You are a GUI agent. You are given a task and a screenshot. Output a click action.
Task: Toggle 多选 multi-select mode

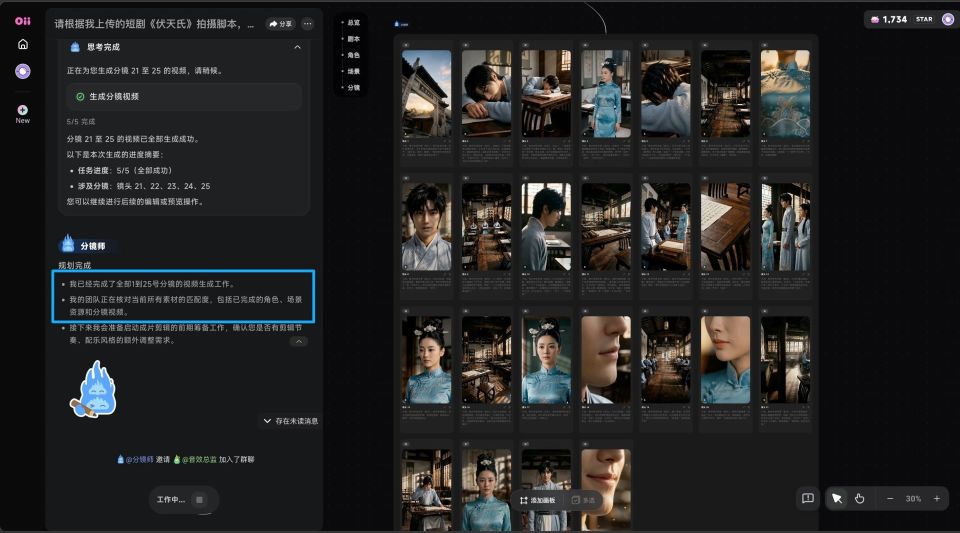[583, 501]
